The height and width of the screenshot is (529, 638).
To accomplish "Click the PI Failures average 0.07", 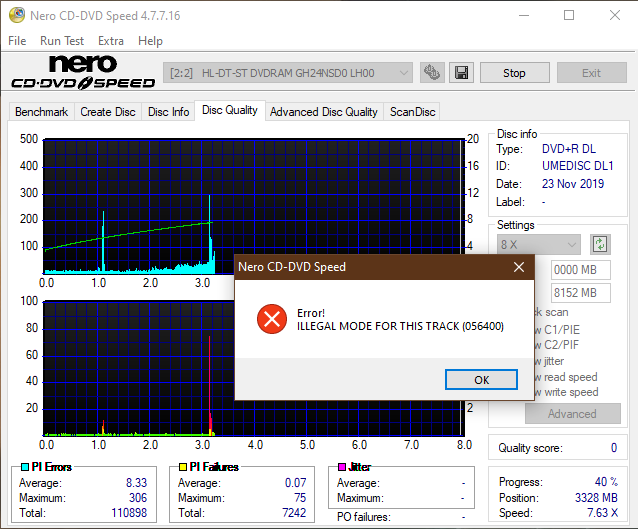I will (295, 483).
